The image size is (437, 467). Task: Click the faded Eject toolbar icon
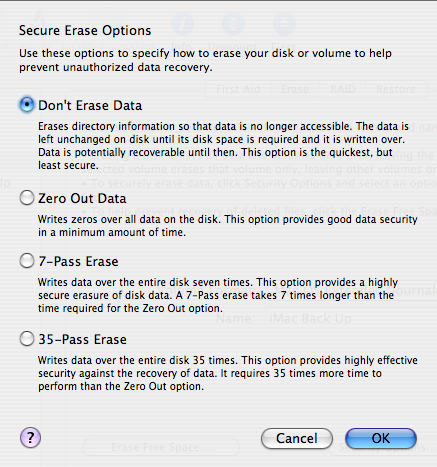point(284,24)
